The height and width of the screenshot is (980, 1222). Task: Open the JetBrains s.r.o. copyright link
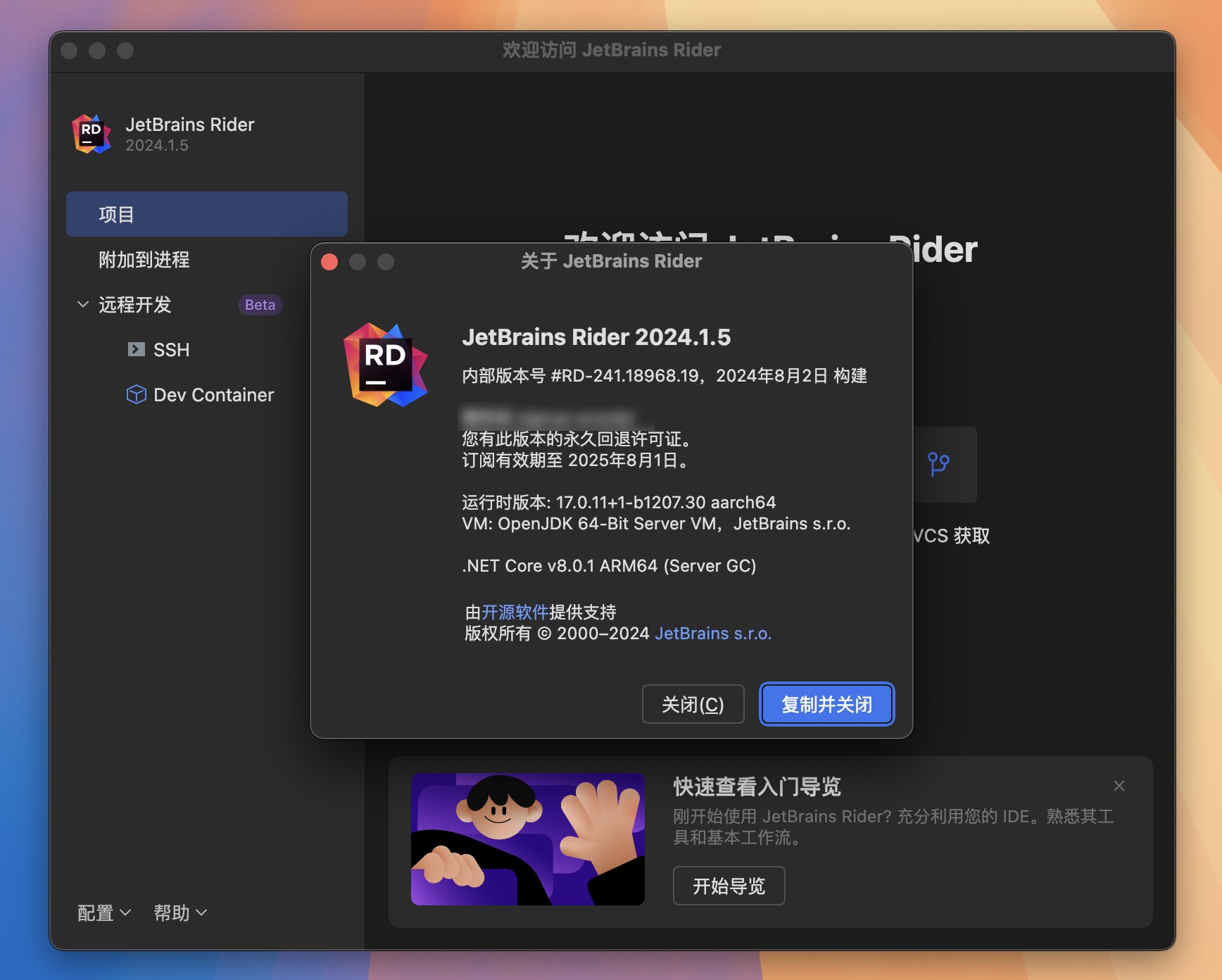tap(713, 634)
